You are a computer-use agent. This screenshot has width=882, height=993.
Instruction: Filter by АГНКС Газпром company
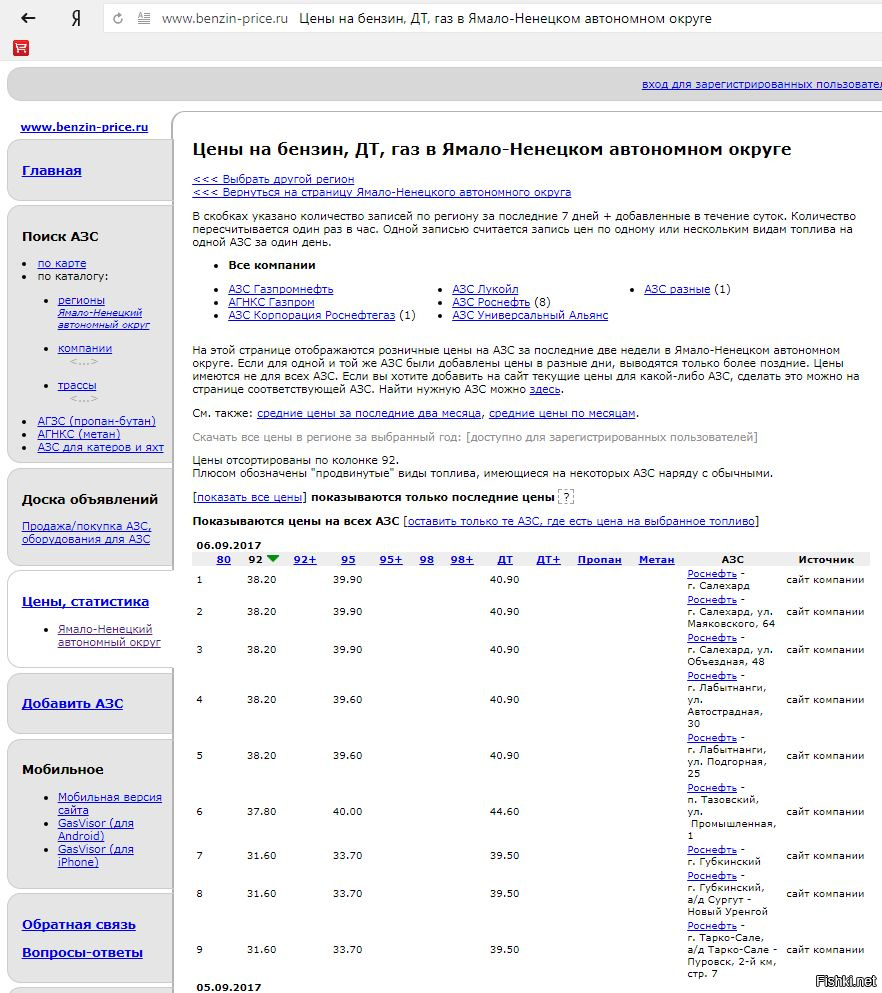271,302
